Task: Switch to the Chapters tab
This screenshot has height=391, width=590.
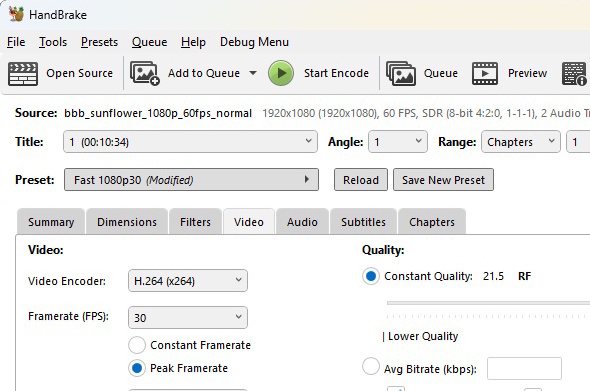Action: pos(432,222)
